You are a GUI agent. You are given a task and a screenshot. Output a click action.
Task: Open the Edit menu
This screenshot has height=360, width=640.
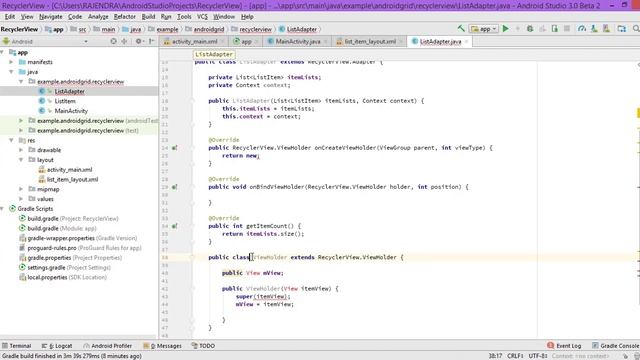pos(10,17)
